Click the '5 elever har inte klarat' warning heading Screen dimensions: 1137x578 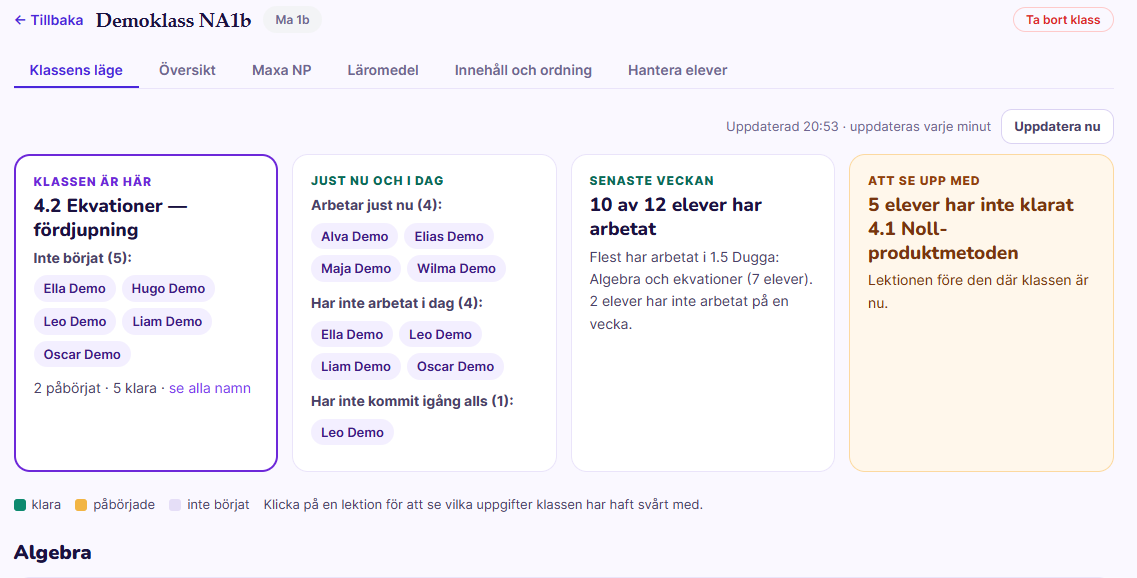(971, 228)
